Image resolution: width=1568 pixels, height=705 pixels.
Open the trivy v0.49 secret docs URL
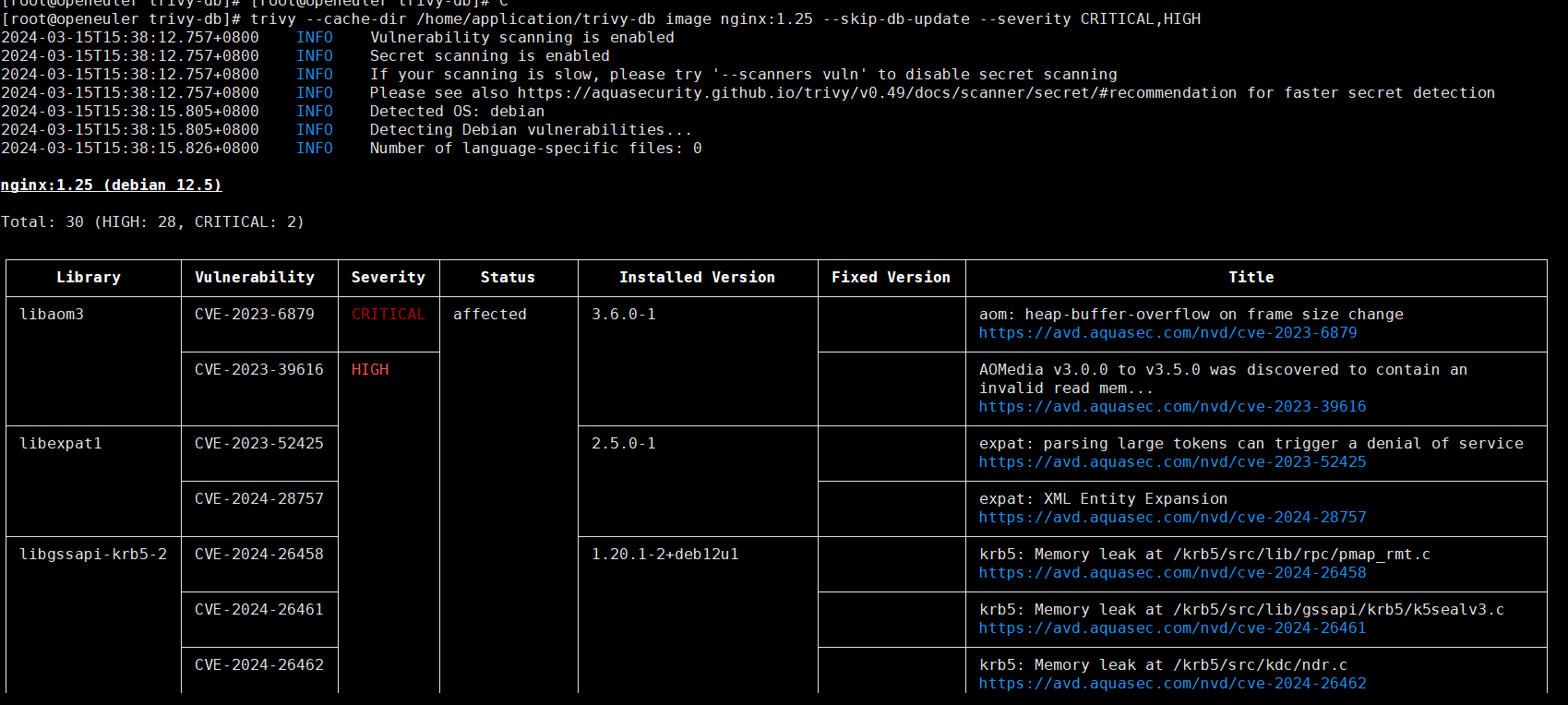[877, 93]
